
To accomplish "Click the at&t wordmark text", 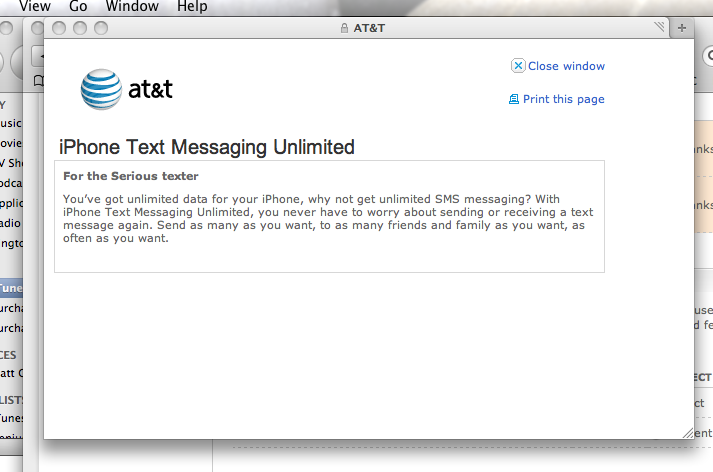I will 151,89.
